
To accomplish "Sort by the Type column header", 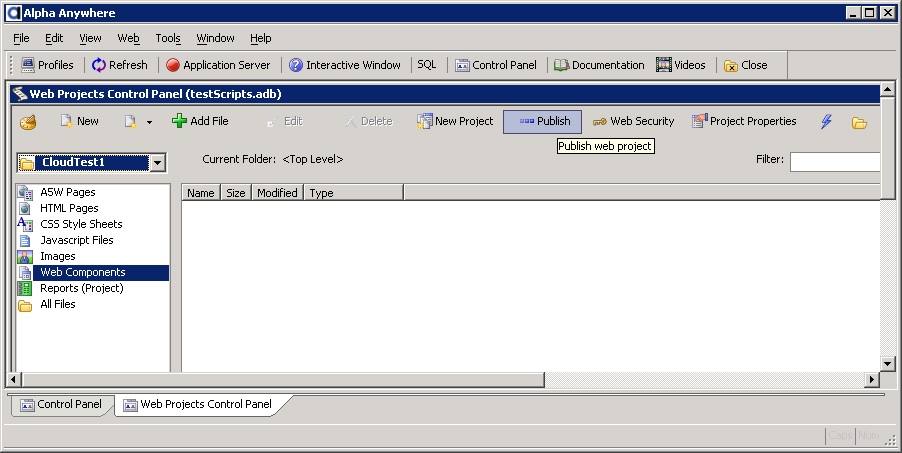I will [x=354, y=193].
